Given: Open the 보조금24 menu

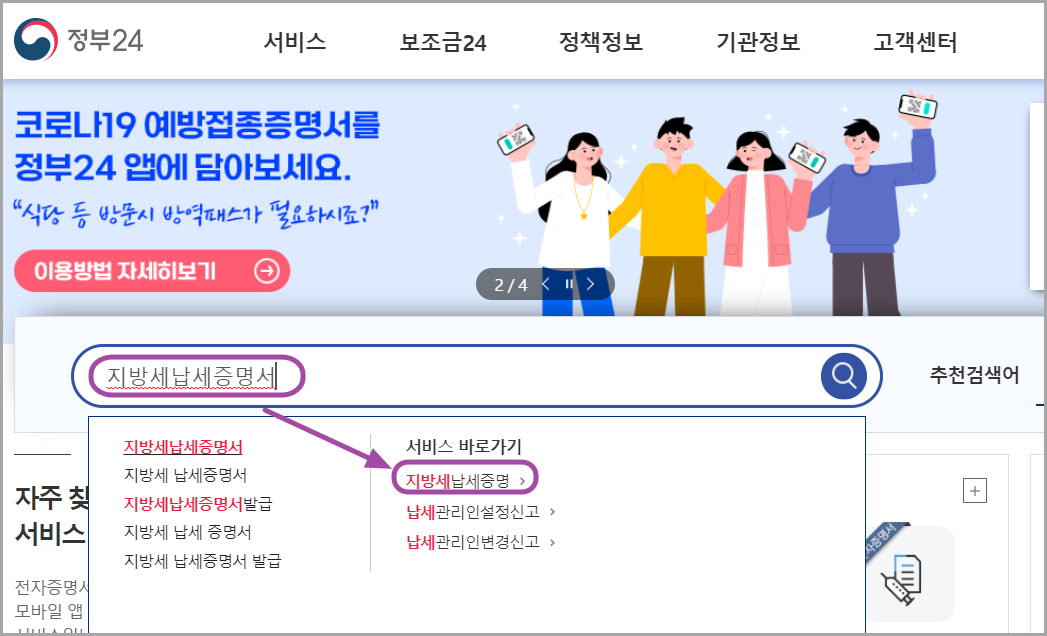Looking at the screenshot, I should click(x=443, y=42).
